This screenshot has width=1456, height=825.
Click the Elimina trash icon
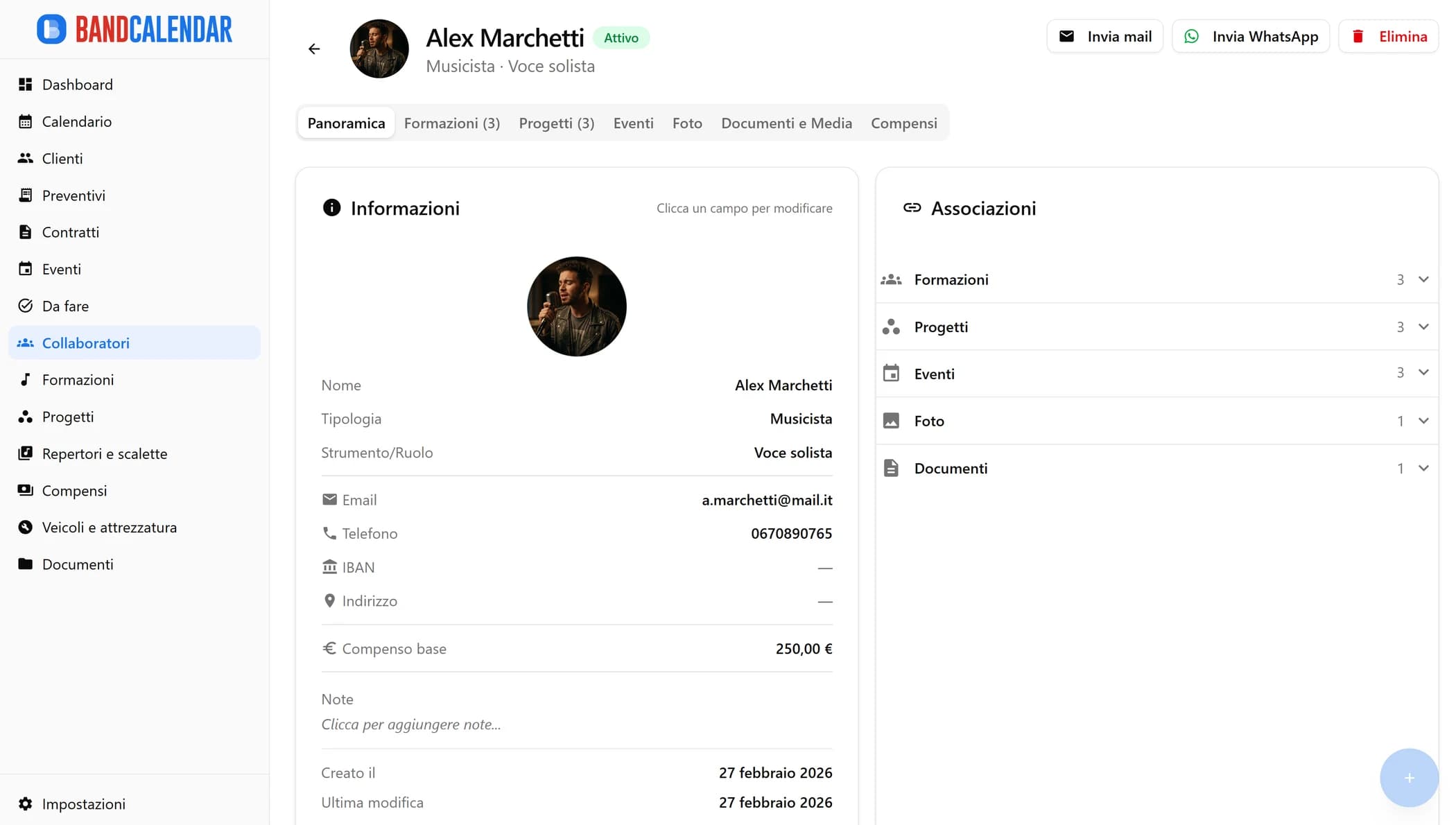coord(1358,36)
